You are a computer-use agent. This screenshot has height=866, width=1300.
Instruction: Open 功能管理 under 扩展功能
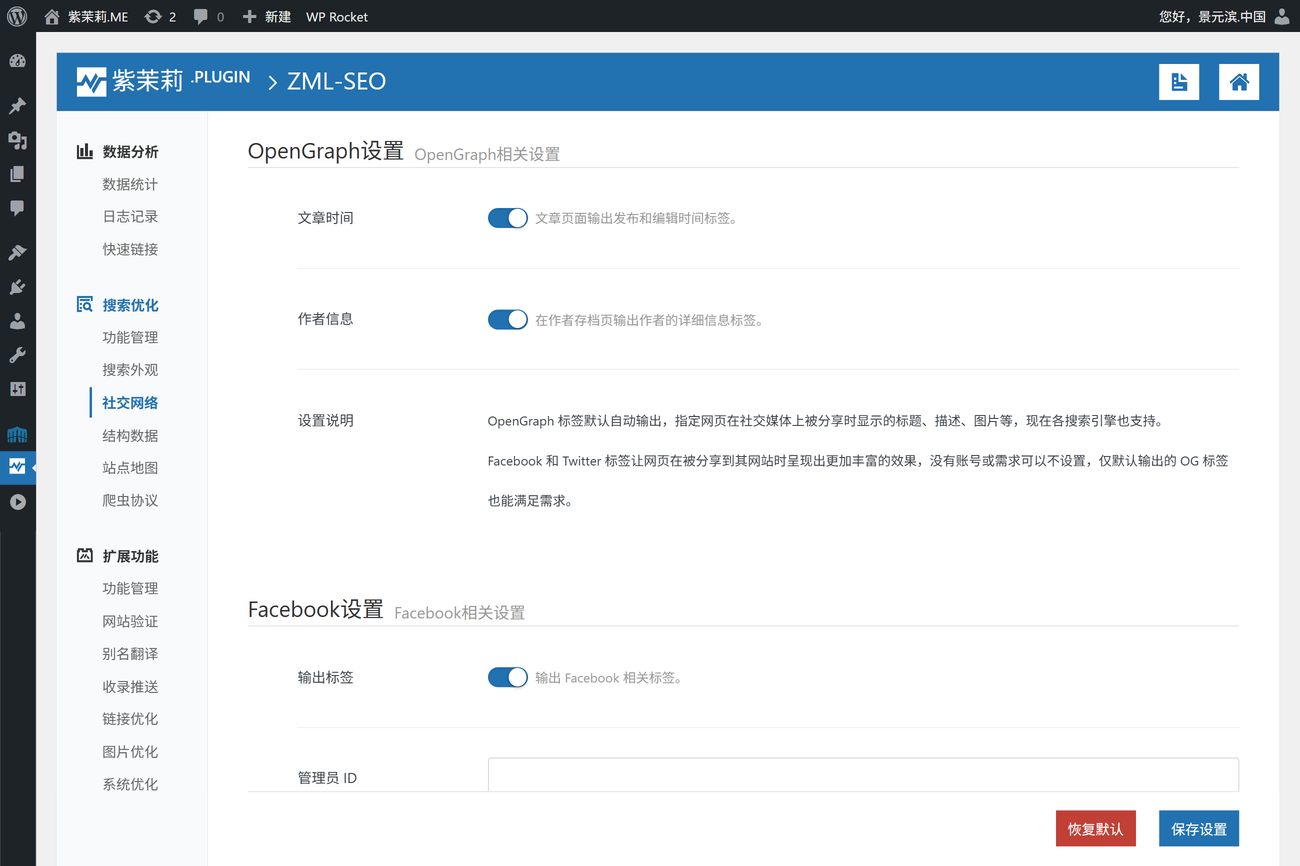130,588
